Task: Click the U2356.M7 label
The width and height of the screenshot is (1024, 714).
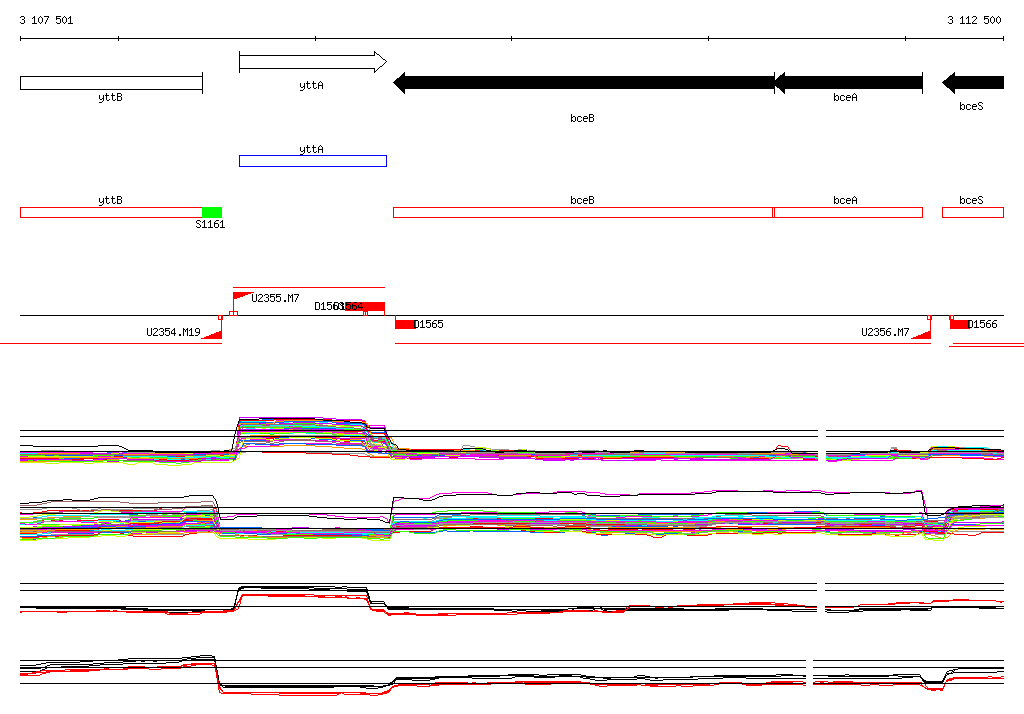Action: (x=885, y=332)
